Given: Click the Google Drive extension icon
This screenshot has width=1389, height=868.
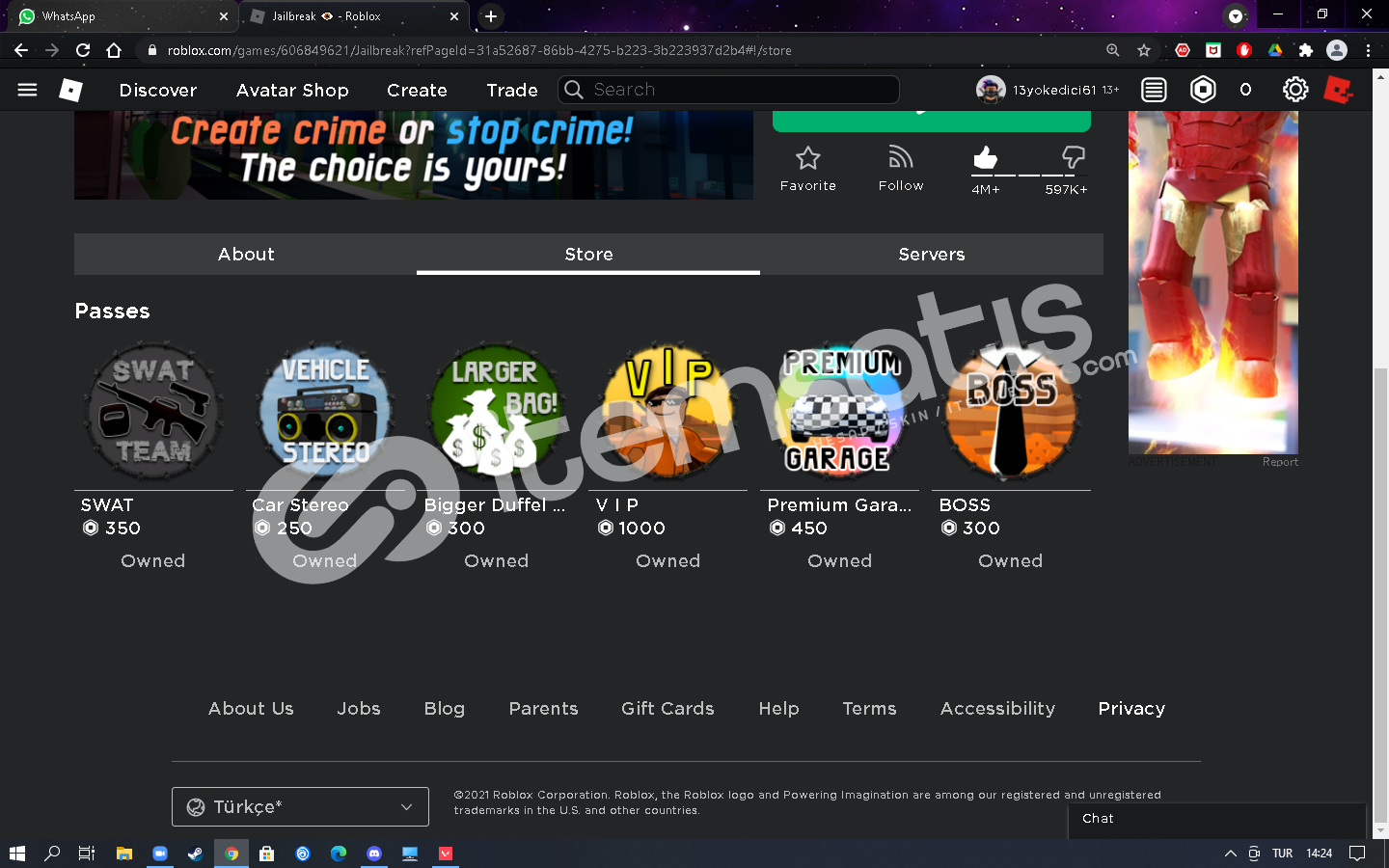Looking at the screenshot, I should pyautogui.click(x=1275, y=50).
